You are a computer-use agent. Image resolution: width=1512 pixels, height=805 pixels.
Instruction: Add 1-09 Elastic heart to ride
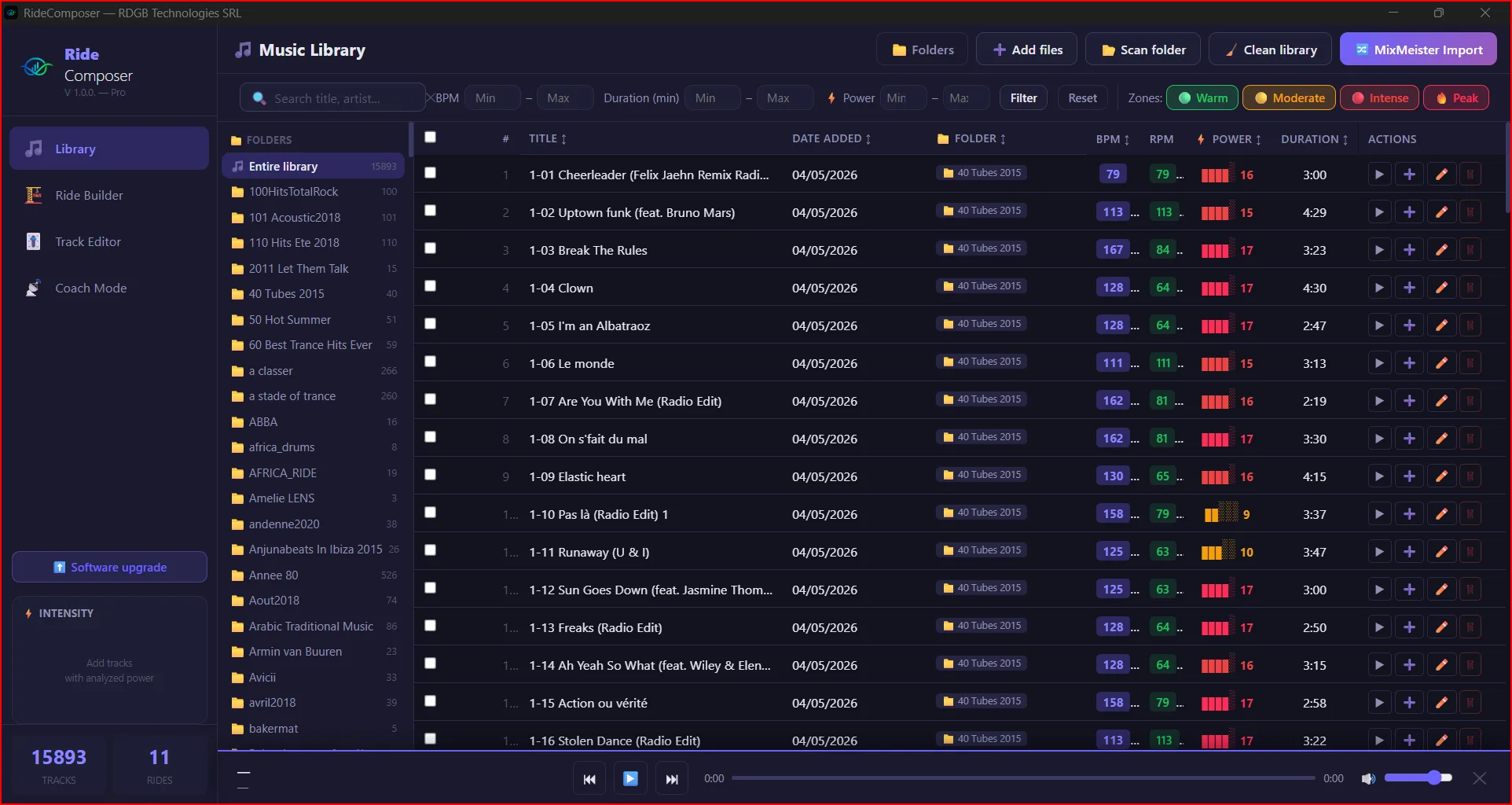(x=1410, y=476)
